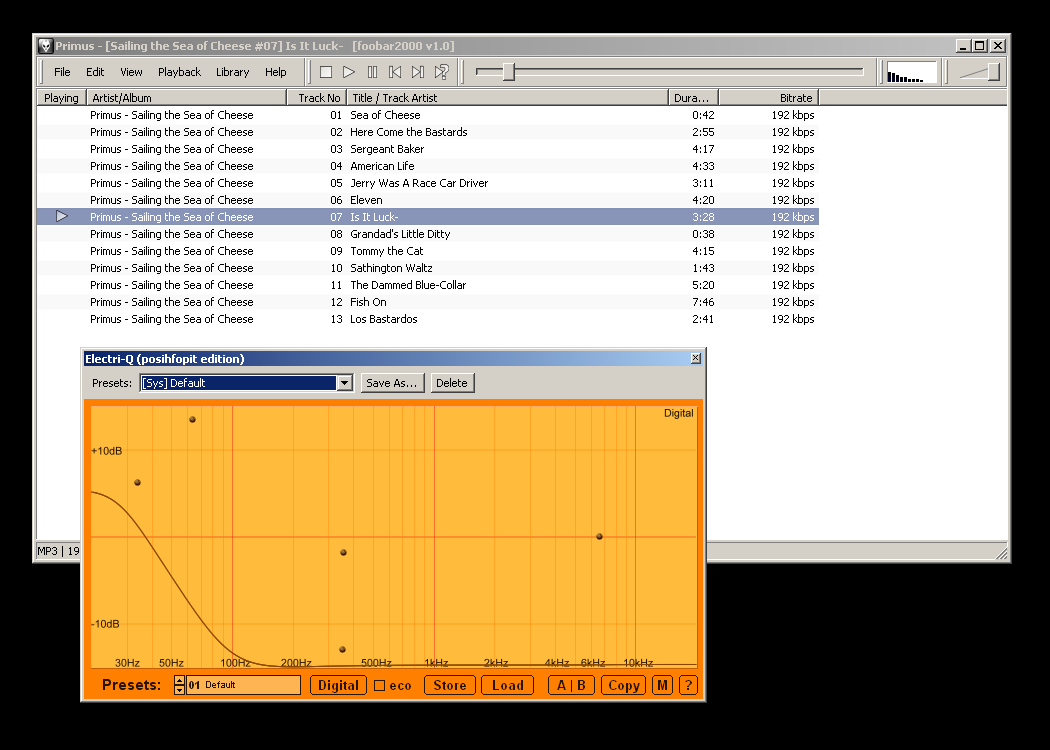Open the File menu
Screen dimensions: 1050x750
pyautogui.click(x=62, y=72)
